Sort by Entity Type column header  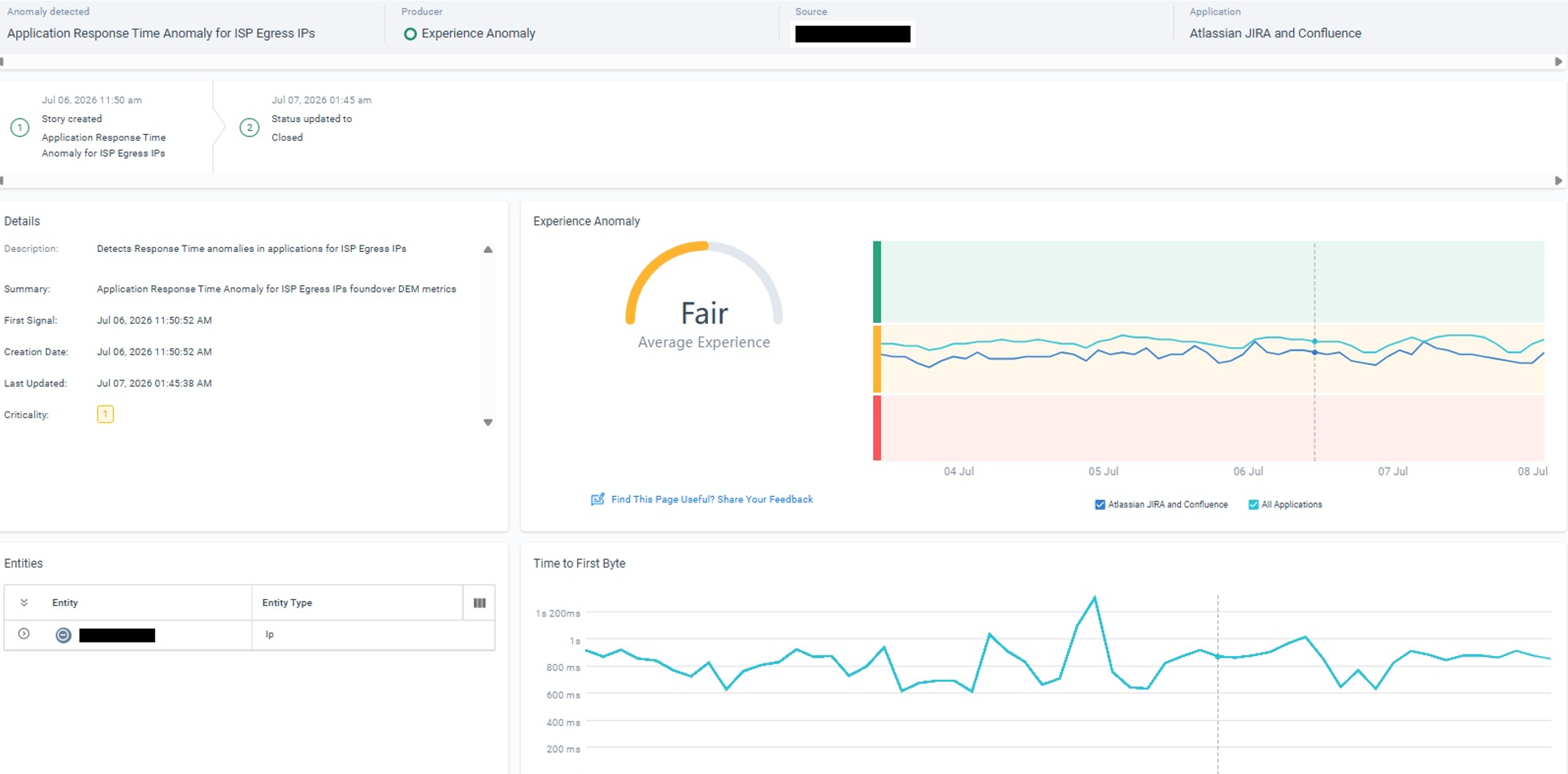287,602
